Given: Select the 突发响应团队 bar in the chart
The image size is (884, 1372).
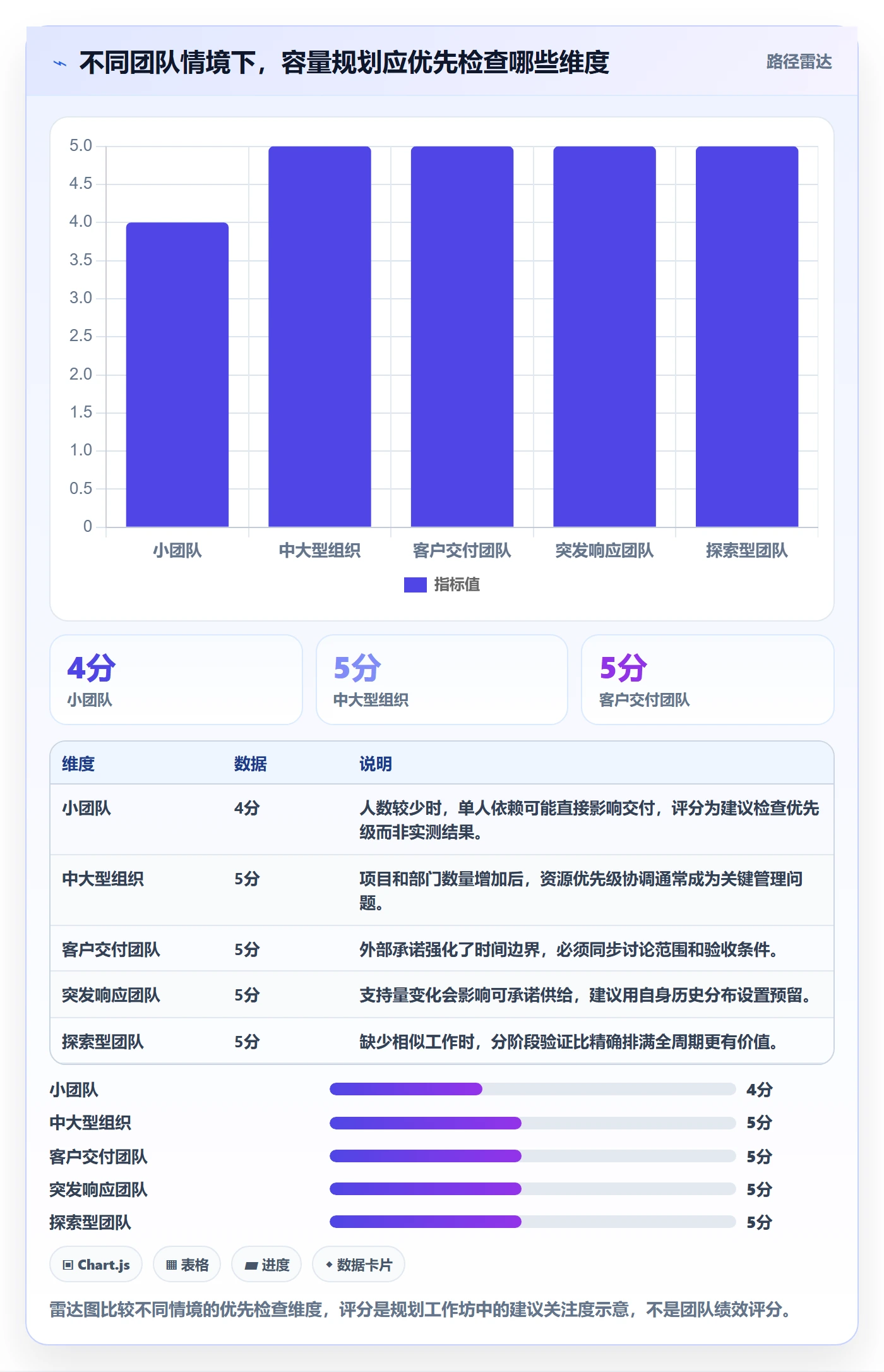Looking at the screenshot, I should pos(604,337).
